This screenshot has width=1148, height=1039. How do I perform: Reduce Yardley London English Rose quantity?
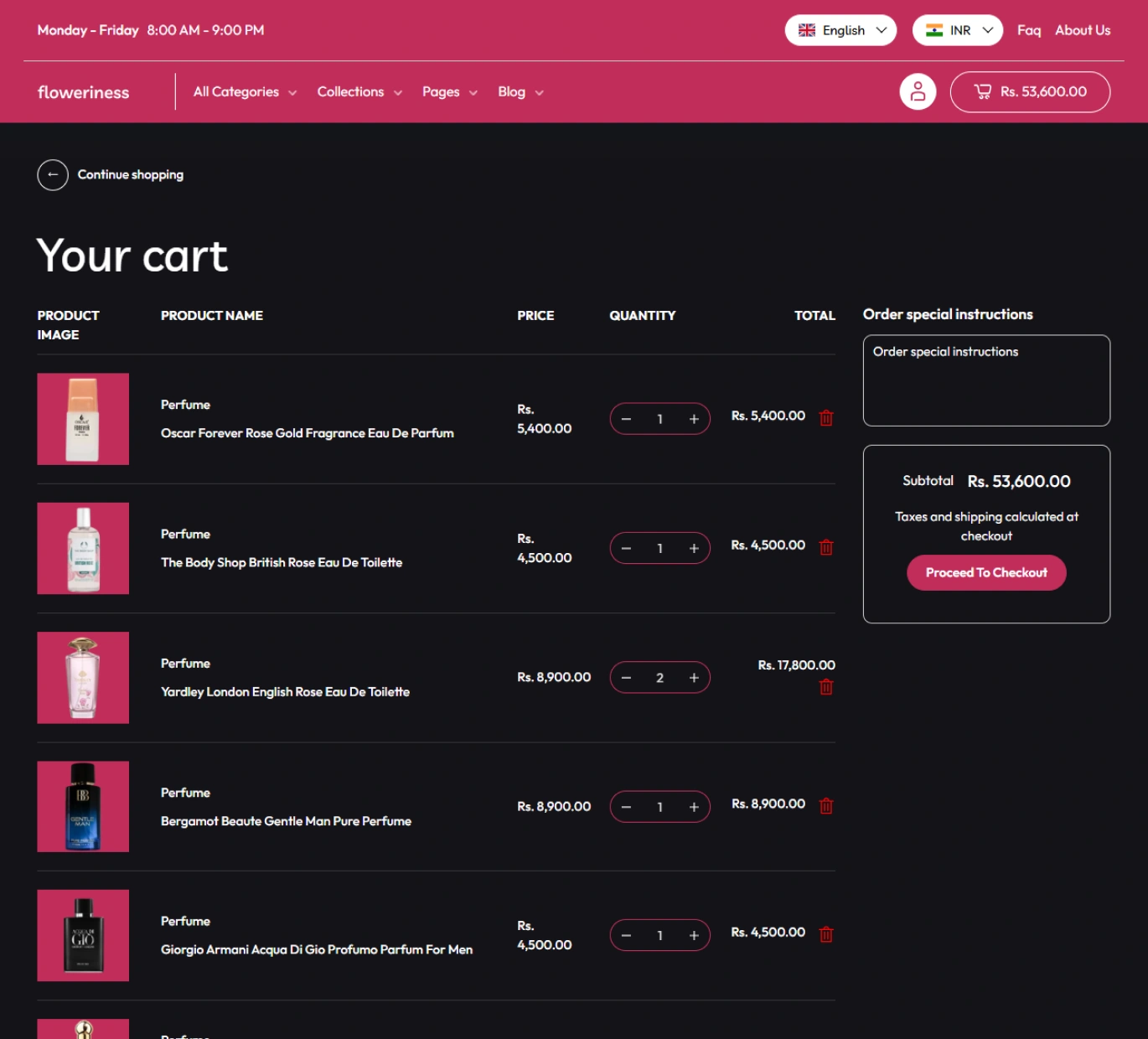point(626,677)
